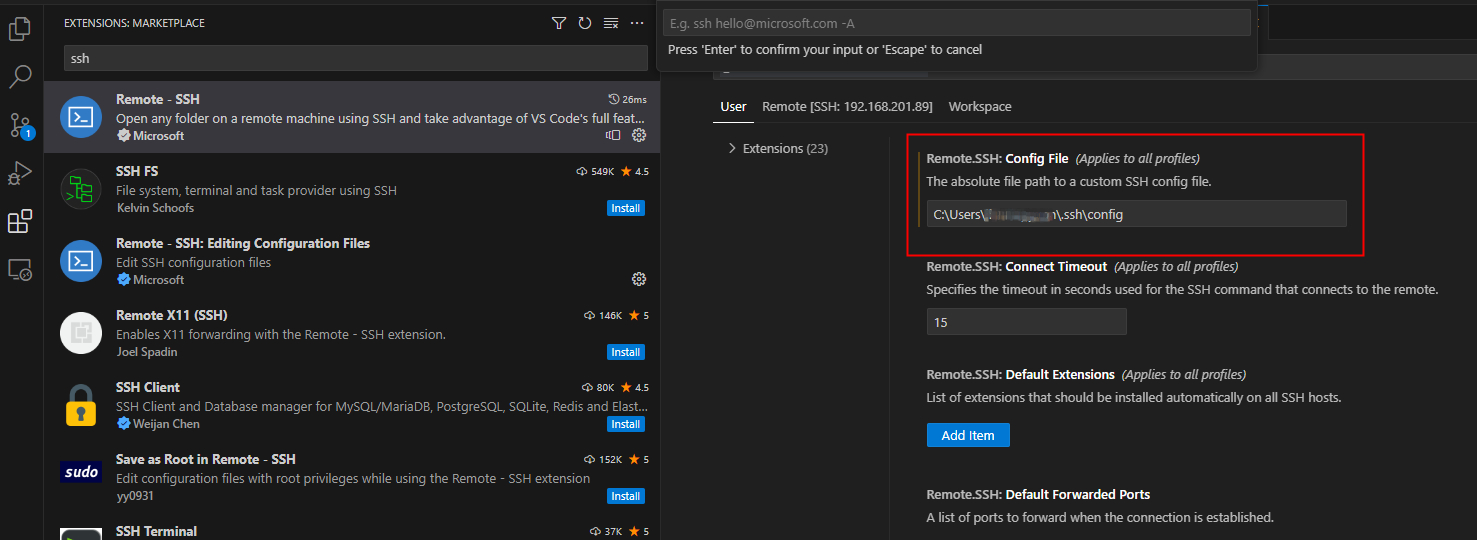Switch to the Workspace settings tab
The image size is (1477, 540).
point(980,106)
